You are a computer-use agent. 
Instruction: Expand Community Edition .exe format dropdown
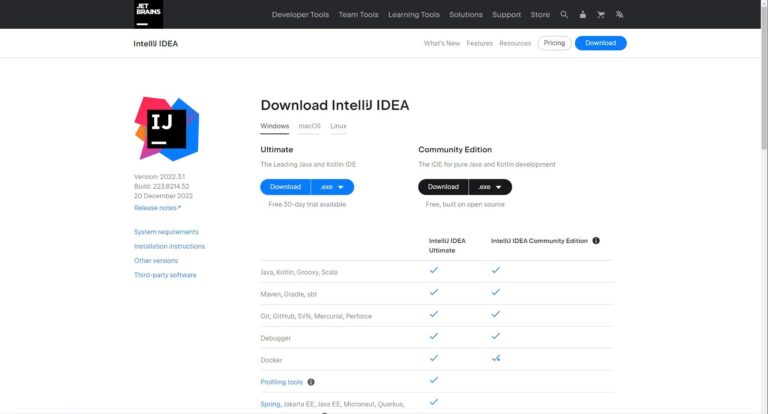click(490, 187)
